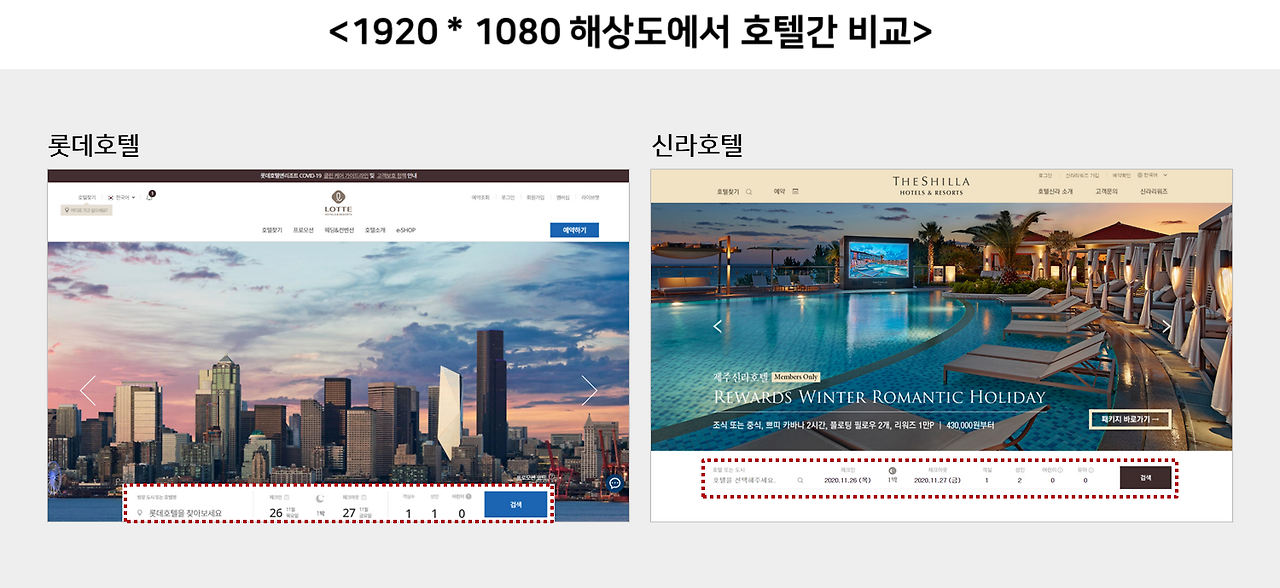Show next slide on Shilla banner
1280x588 pixels.
point(1166,326)
